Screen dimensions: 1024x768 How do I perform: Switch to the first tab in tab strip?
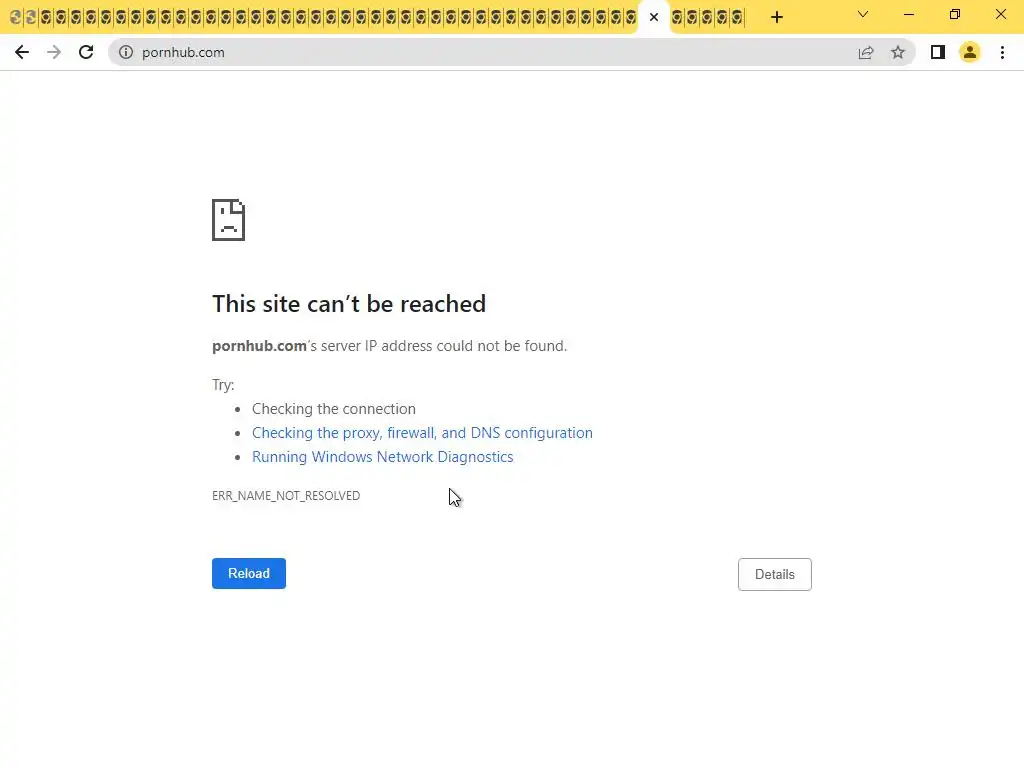(x=16, y=18)
